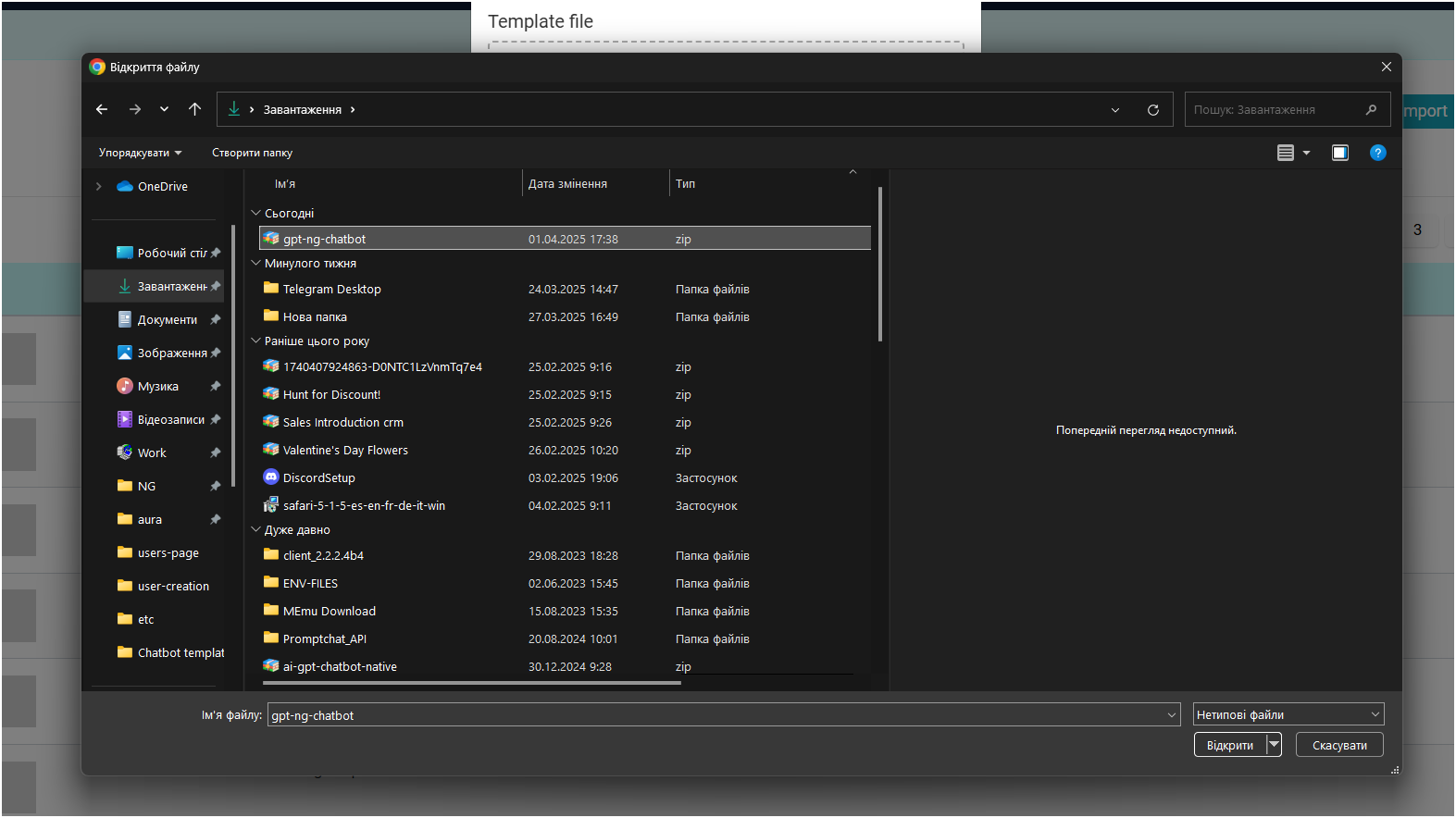Open the Упорядкувати menu
The height and width of the screenshot is (818, 1456).
(x=140, y=153)
